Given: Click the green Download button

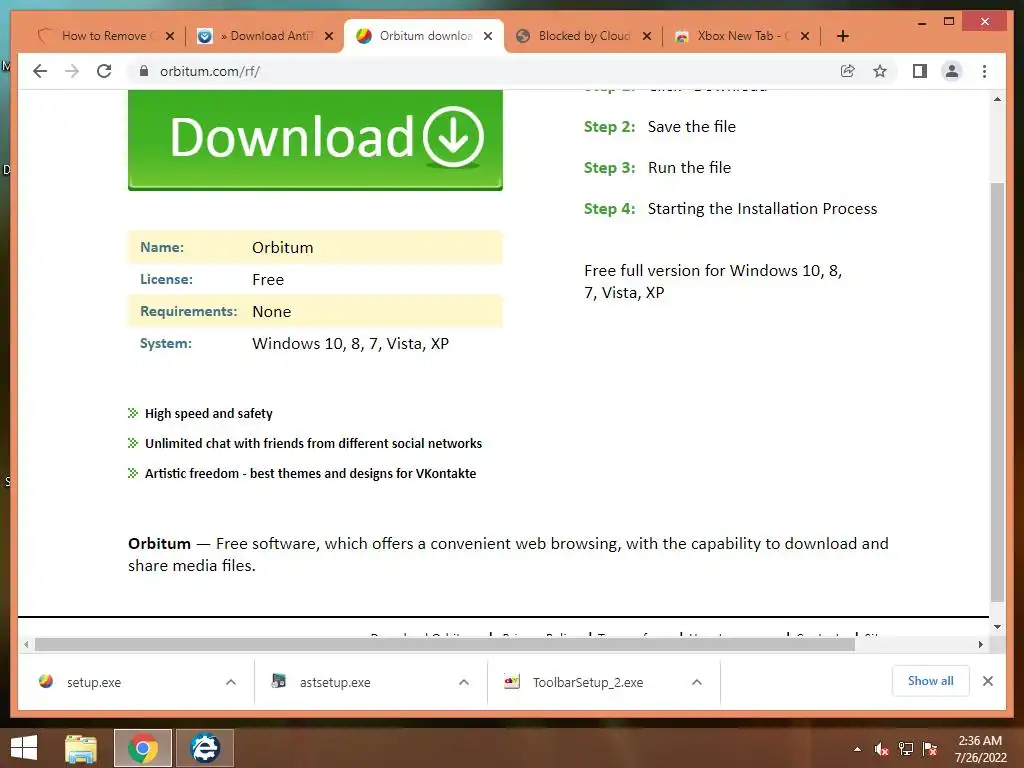Looking at the screenshot, I should coord(315,140).
